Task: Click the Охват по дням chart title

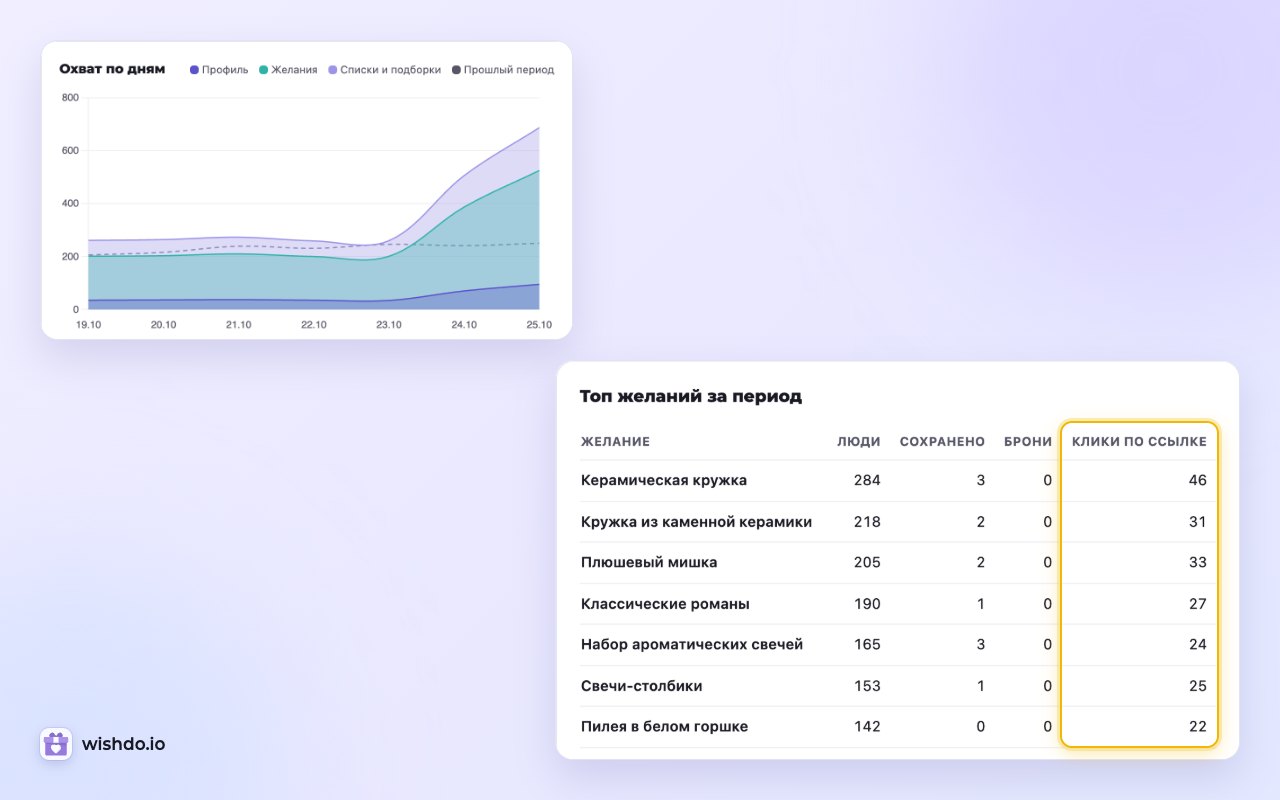Action: click(112, 70)
